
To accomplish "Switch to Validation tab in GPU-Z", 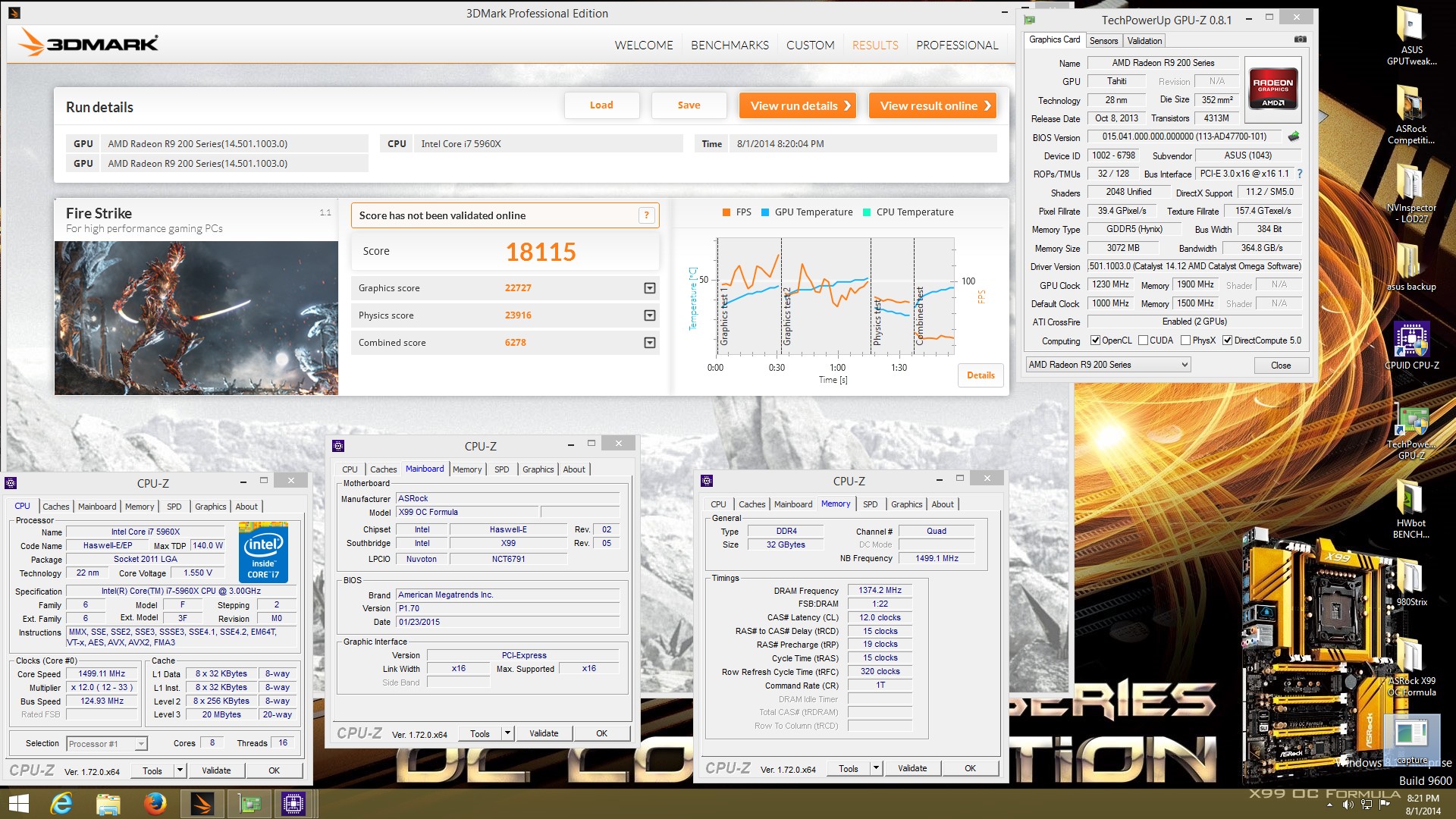I will click(x=1144, y=41).
